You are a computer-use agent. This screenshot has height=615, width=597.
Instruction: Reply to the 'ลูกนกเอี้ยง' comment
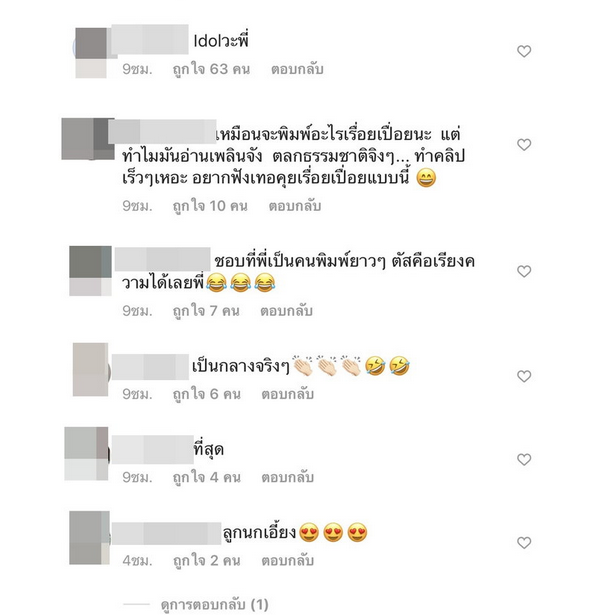pyautogui.click(x=288, y=560)
